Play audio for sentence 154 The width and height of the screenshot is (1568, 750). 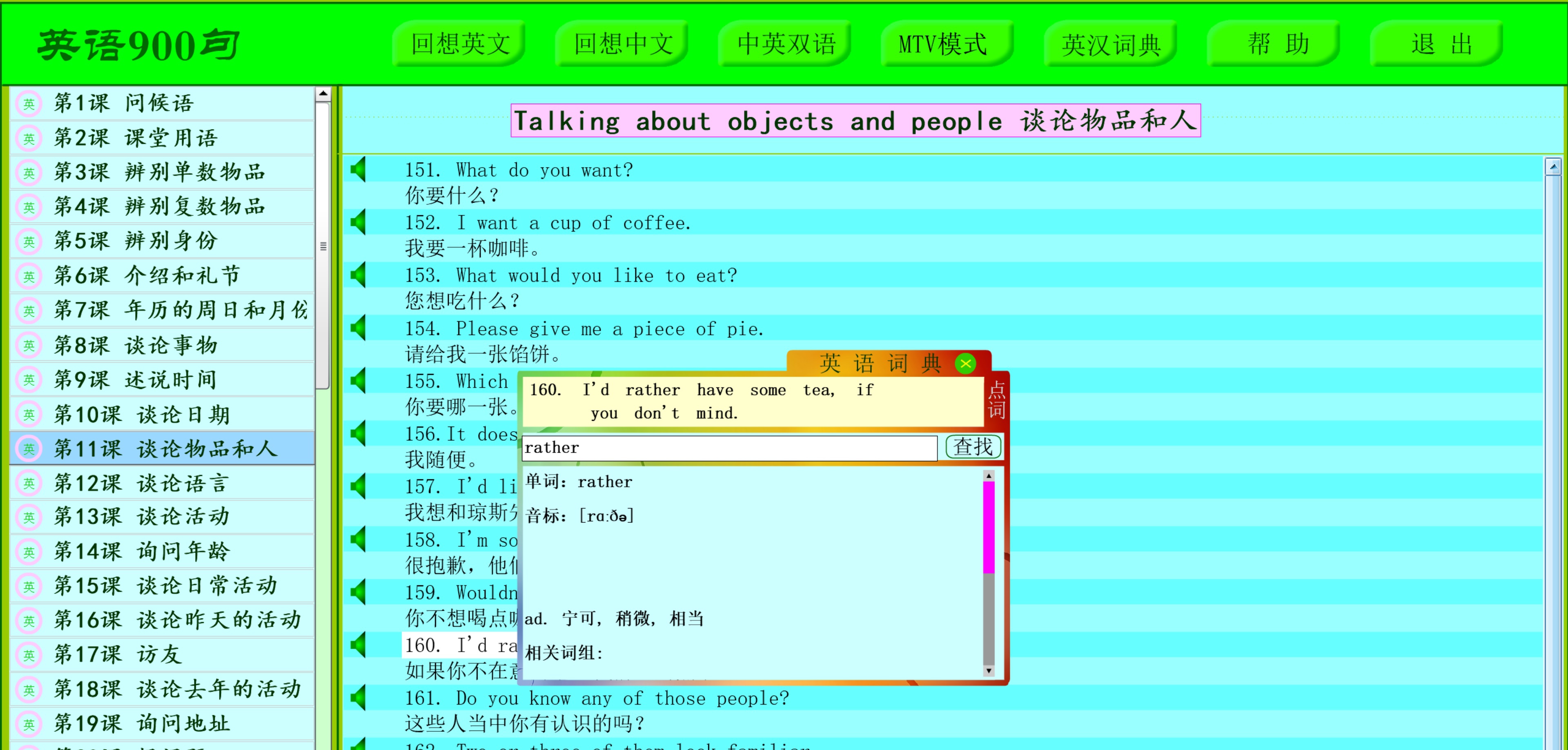[x=359, y=328]
